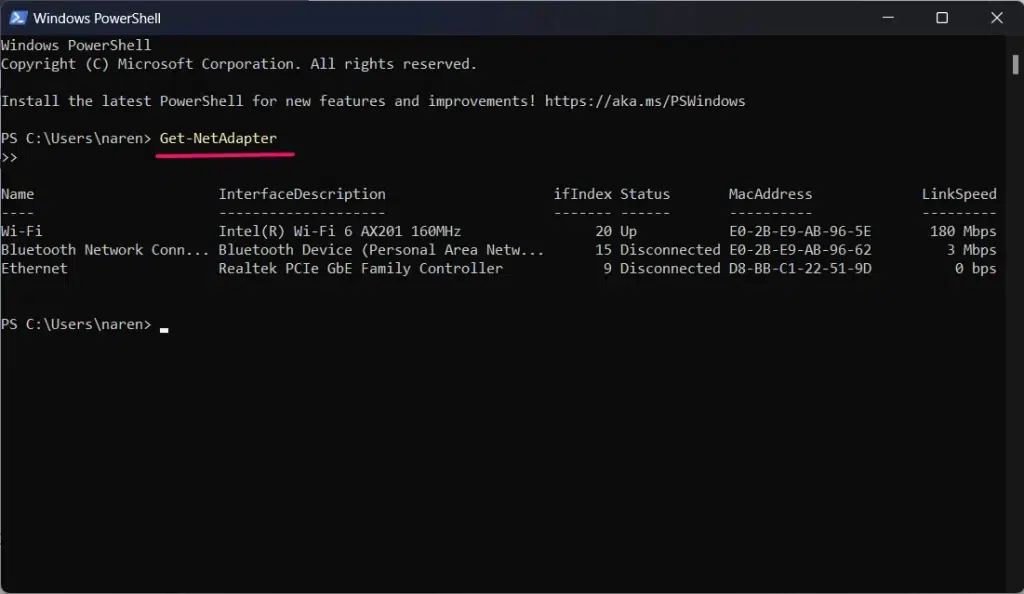1024x594 pixels.
Task: Minimize the Windows PowerShell window
Action: (x=888, y=18)
